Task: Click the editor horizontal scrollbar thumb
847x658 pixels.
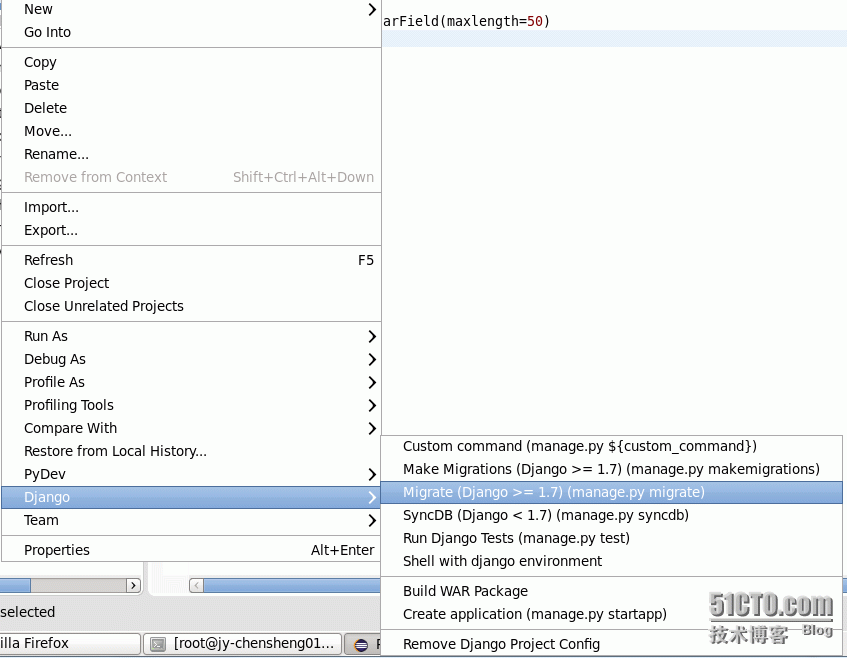Action: coord(292,585)
